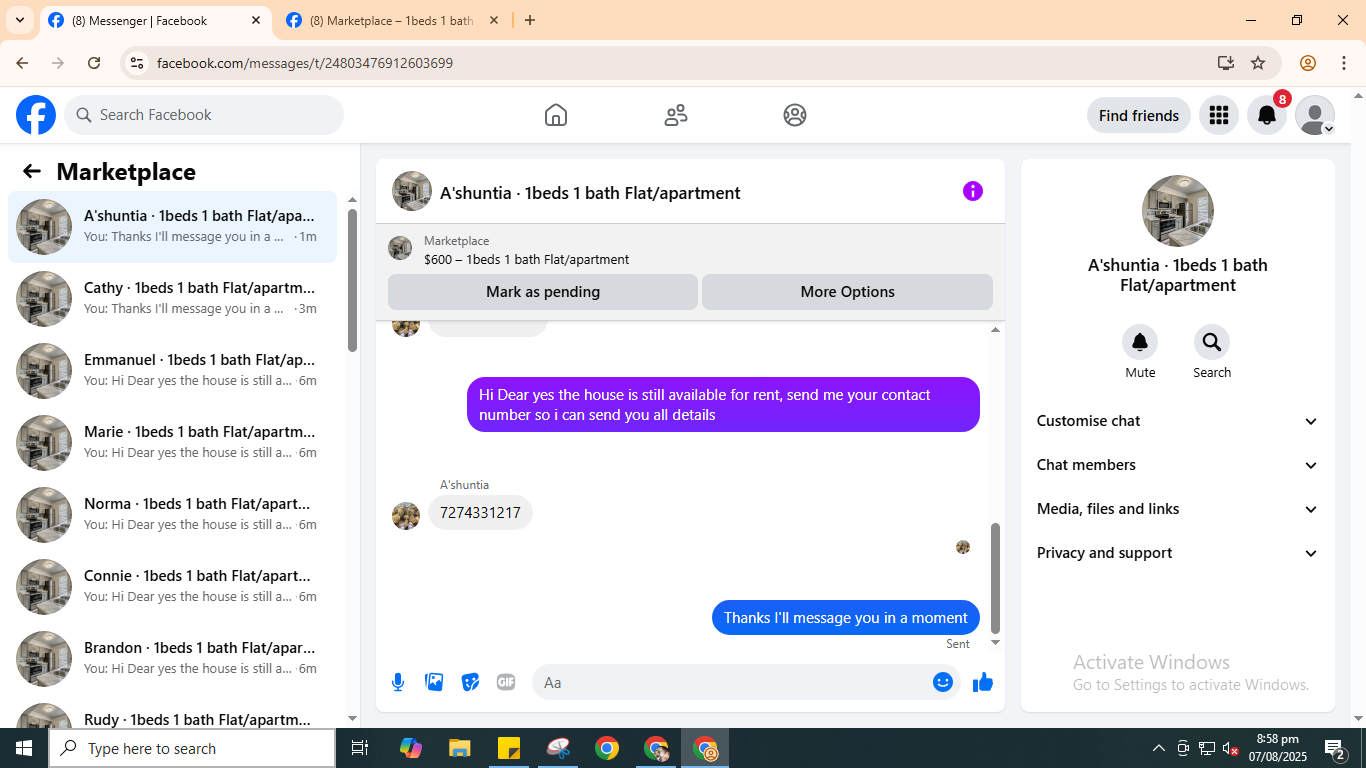The width and height of the screenshot is (1366, 768).
Task: Click the Find friends button
Action: pos(1139,115)
